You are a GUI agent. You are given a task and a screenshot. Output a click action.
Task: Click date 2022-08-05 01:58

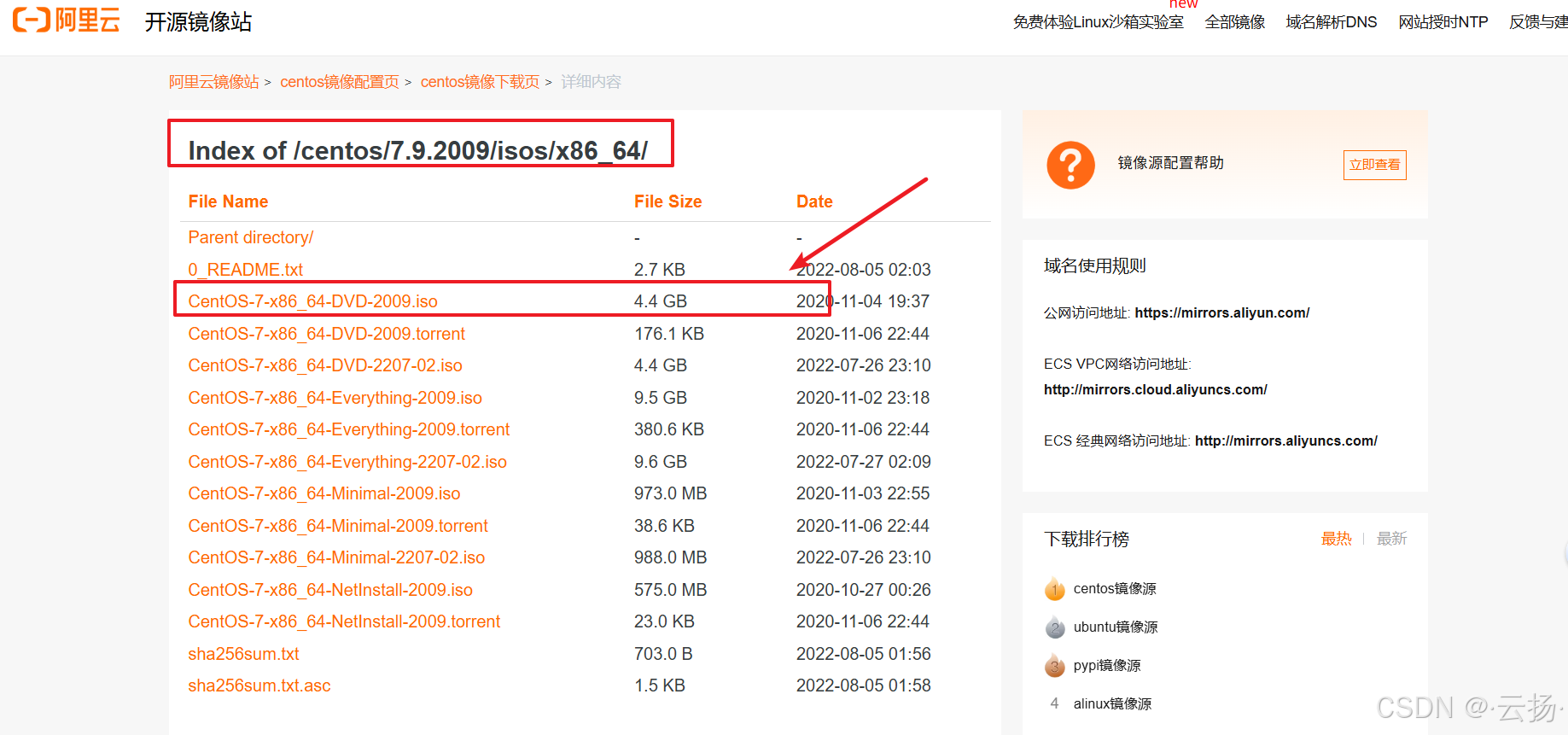(x=863, y=685)
